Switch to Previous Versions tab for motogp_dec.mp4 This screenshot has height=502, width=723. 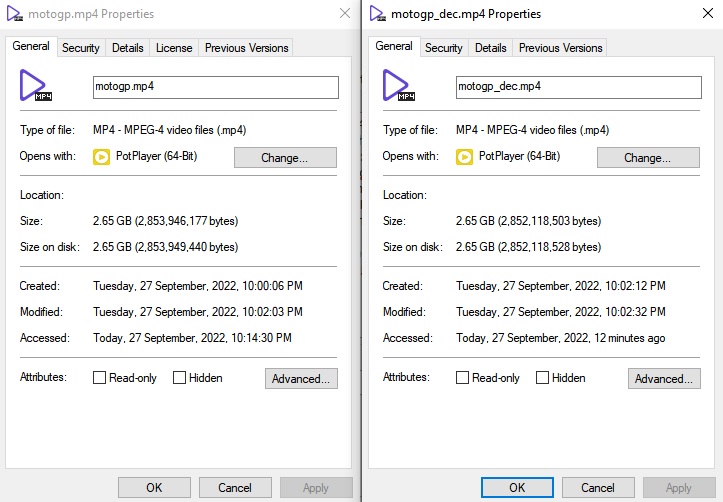[559, 48]
